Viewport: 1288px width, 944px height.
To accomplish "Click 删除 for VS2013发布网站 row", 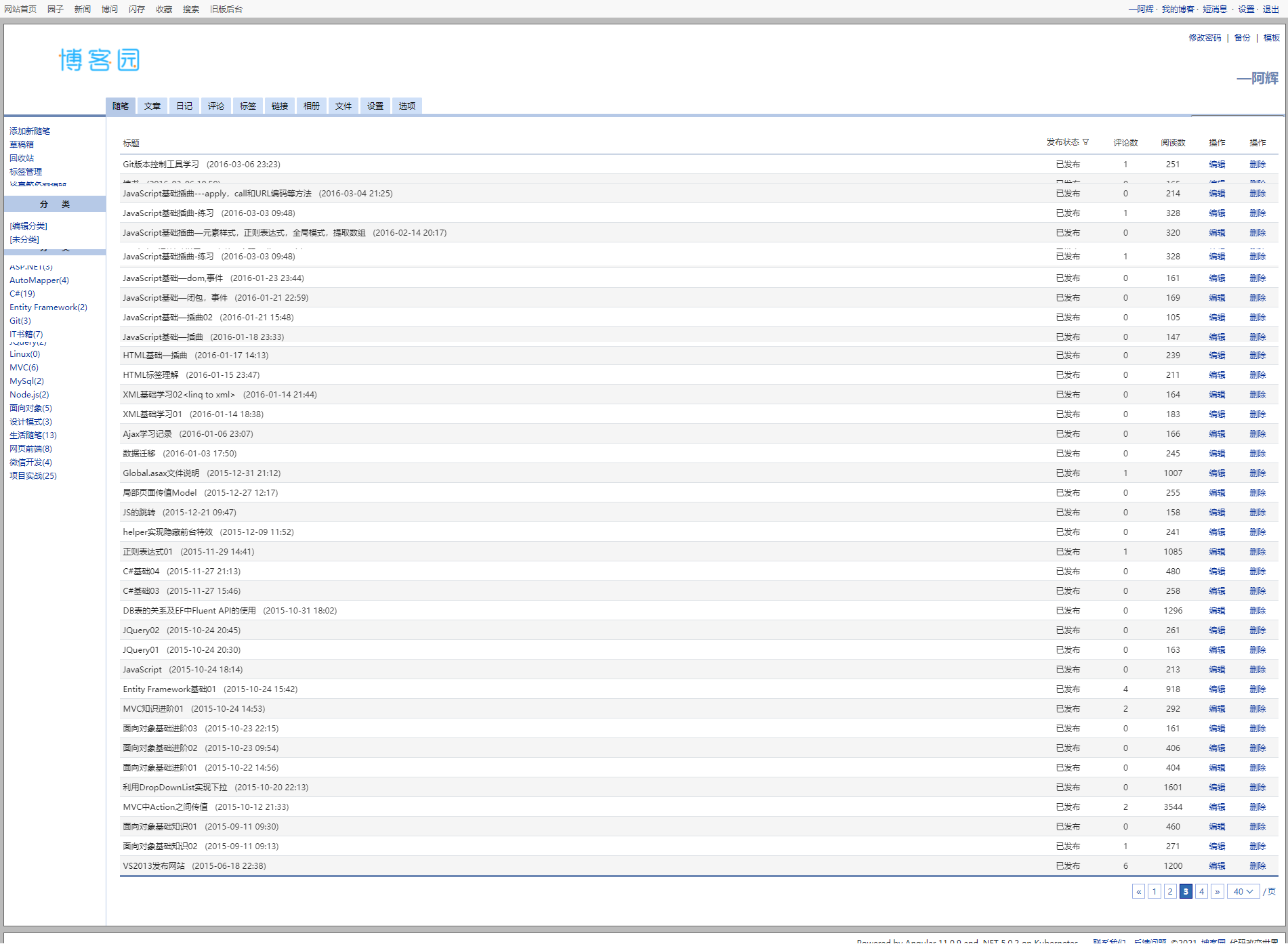I will click(x=1258, y=865).
